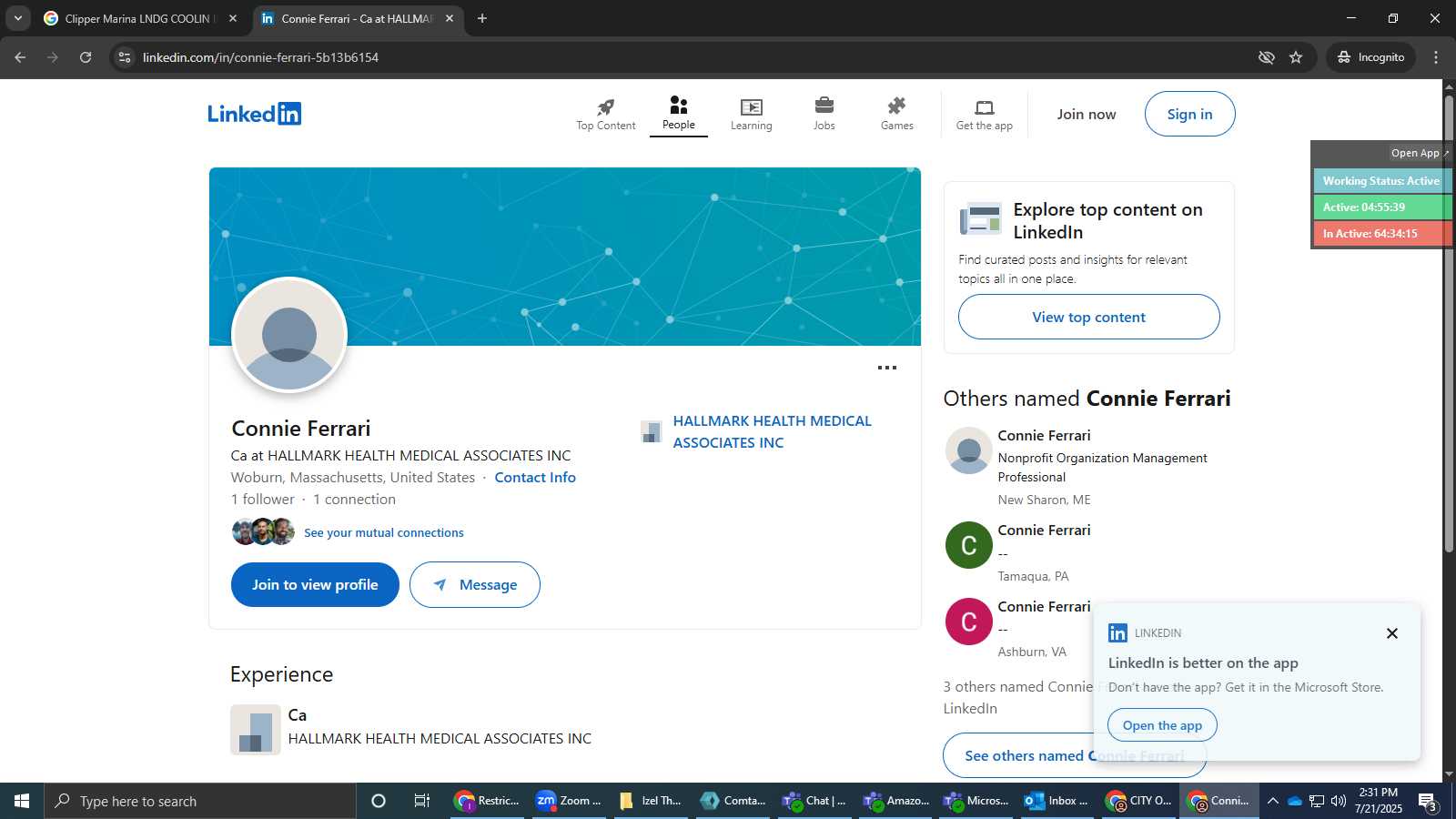Click View top content button
Image resolution: width=1456 pixels, height=819 pixels.
(1088, 317)
